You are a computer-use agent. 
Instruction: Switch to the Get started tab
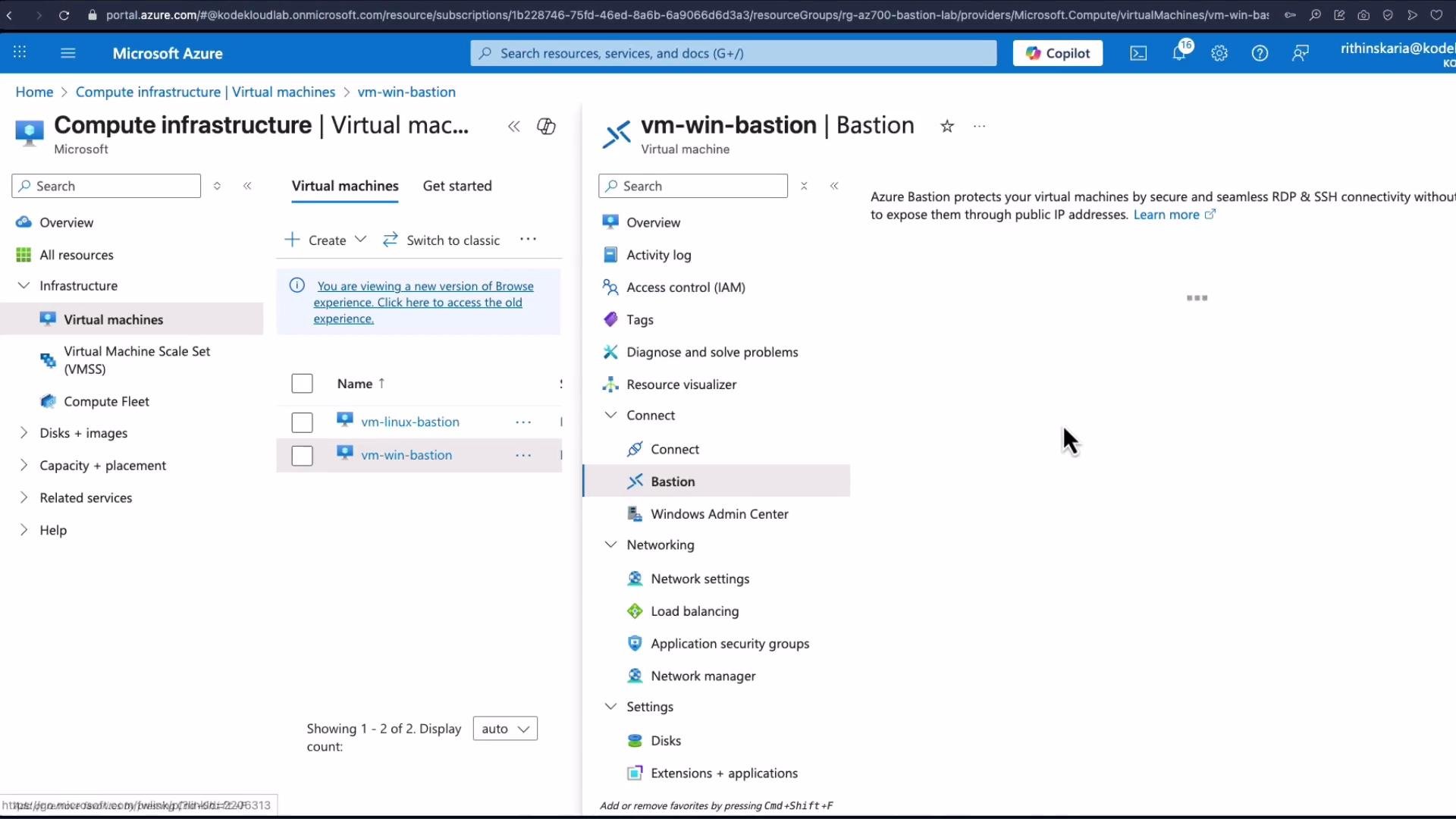tap(457, 186)
